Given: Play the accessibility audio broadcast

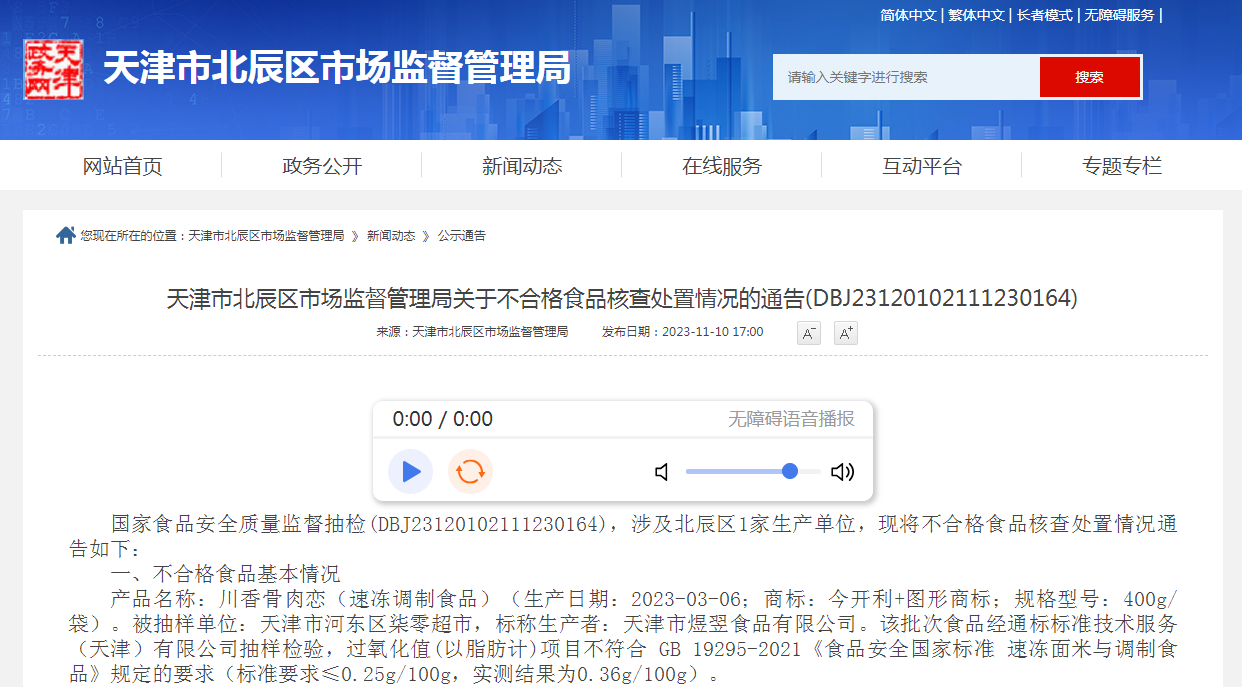Looking at the screenshot, I should coord(410,472).
